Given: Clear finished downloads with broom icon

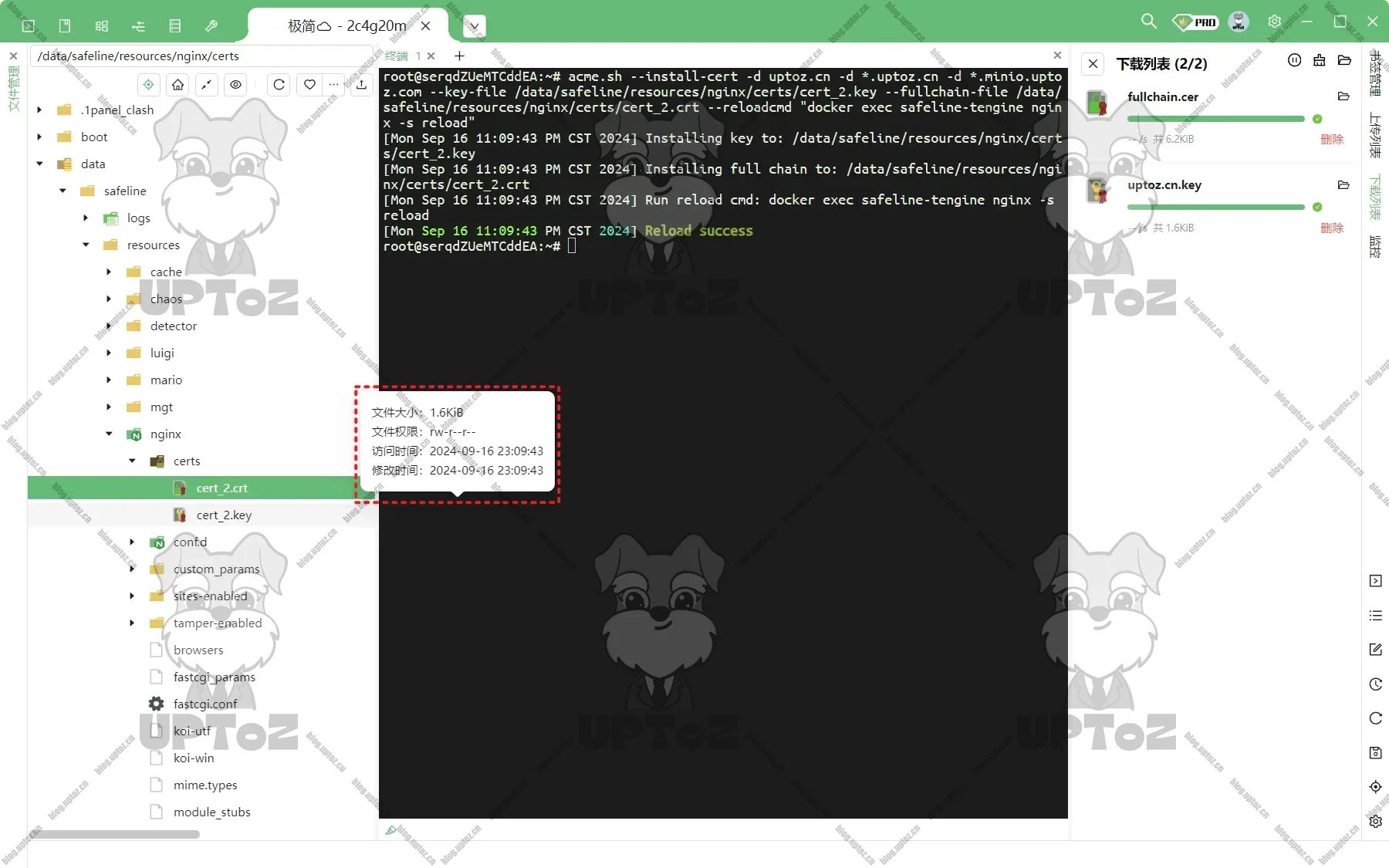Looking at the screenshot, I should [x=1320, y=60].
